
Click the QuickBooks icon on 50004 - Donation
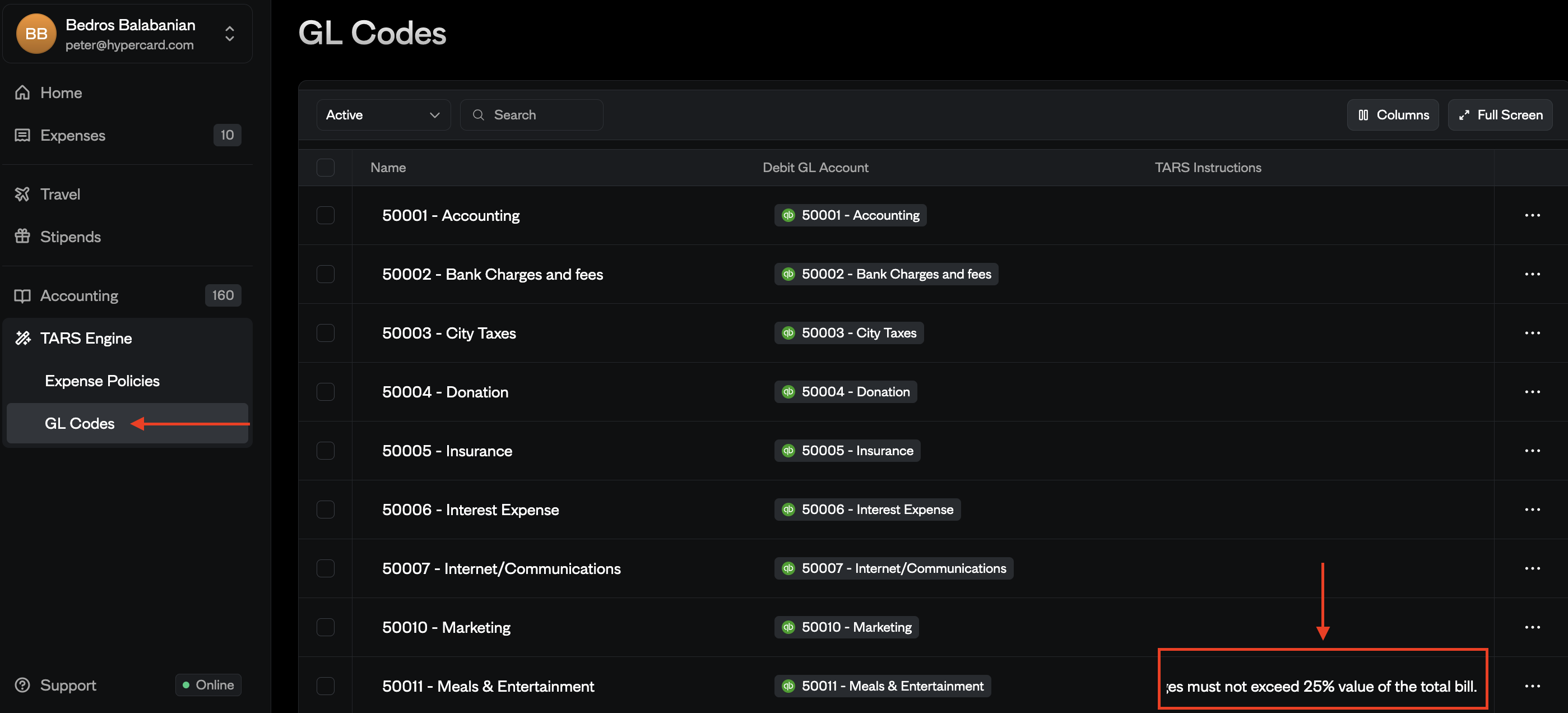(x=788, y=391)
